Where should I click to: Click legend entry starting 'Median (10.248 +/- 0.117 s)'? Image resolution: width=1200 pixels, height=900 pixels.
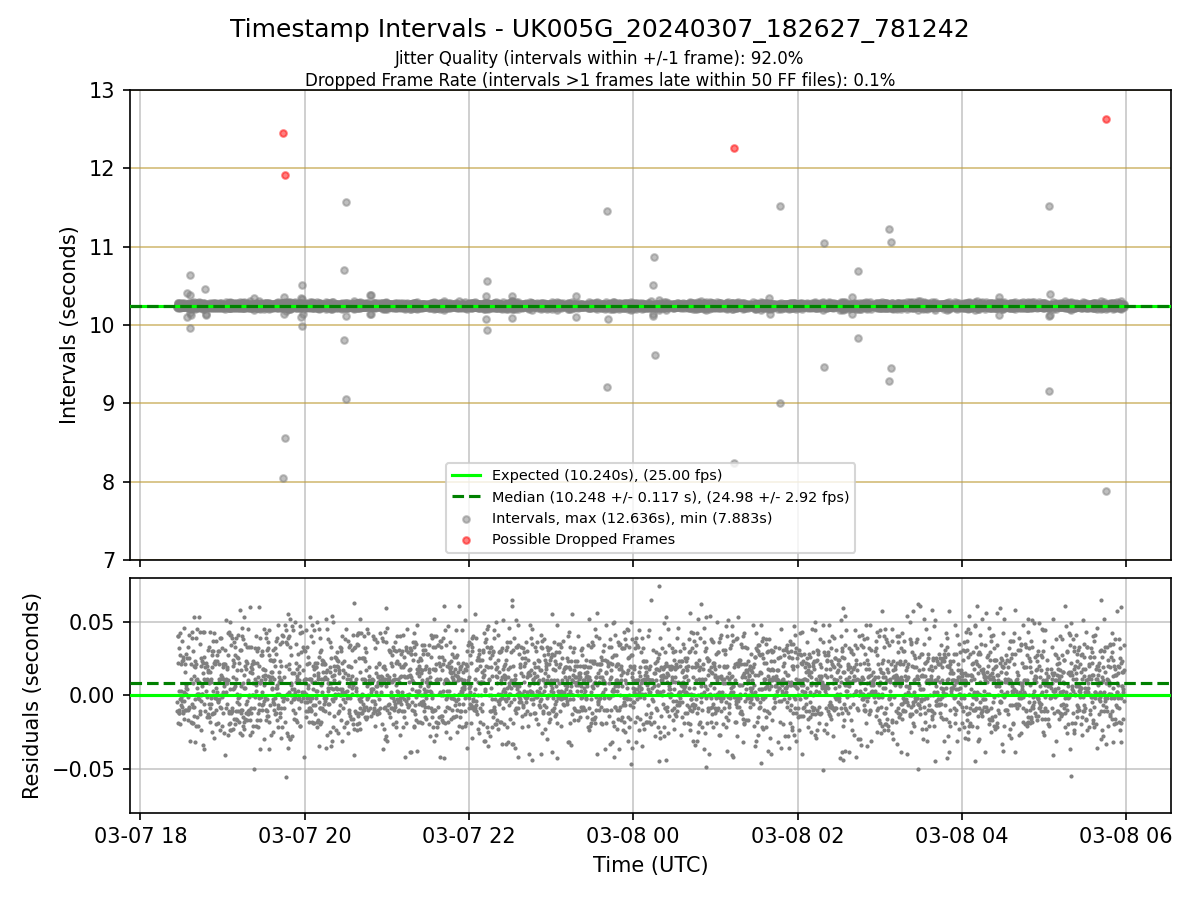[x=670, y=497]
